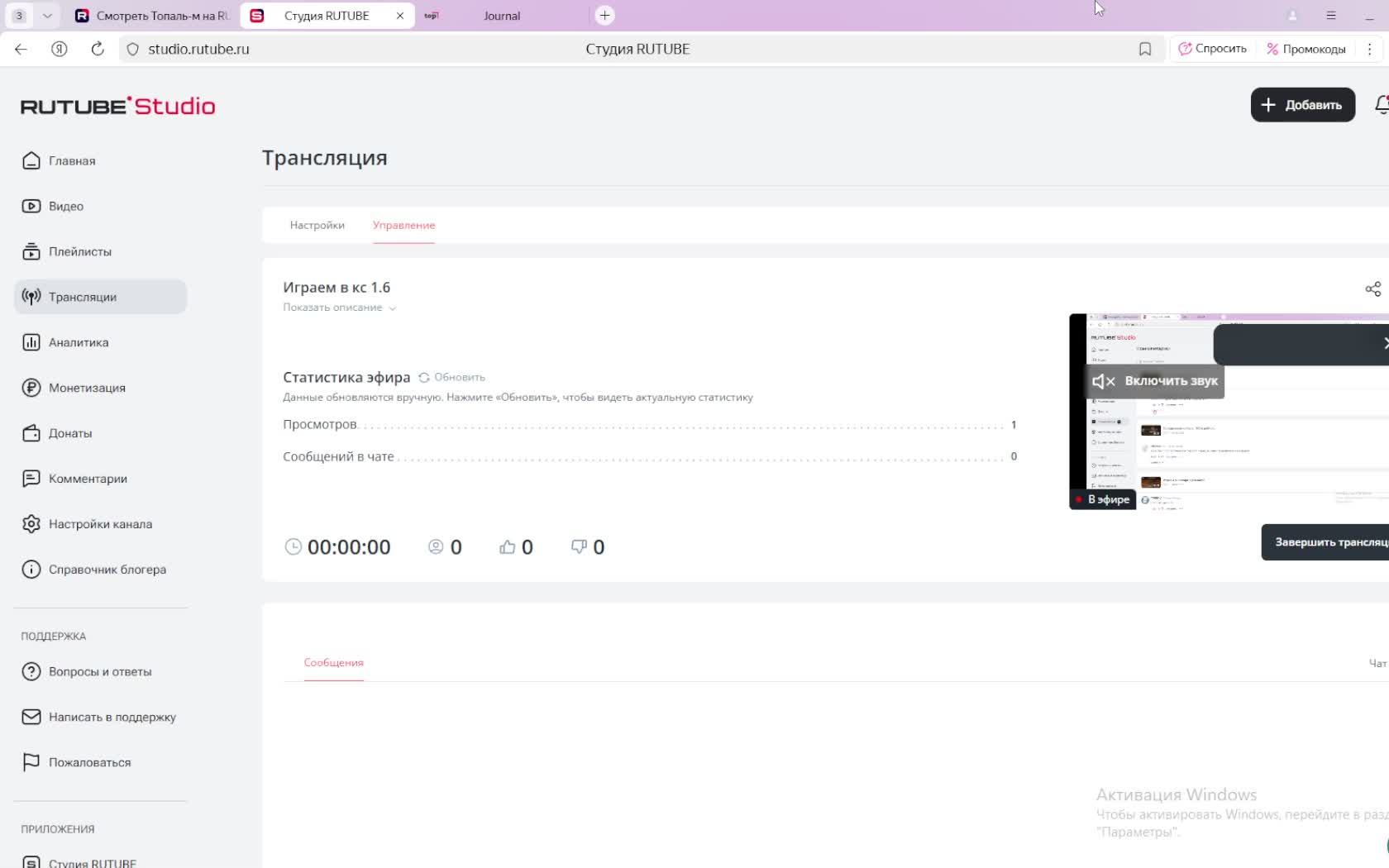The height and width of the screenshot is (868, 1389).
Task: Switch to the Настройки tab
Action: 317,225
